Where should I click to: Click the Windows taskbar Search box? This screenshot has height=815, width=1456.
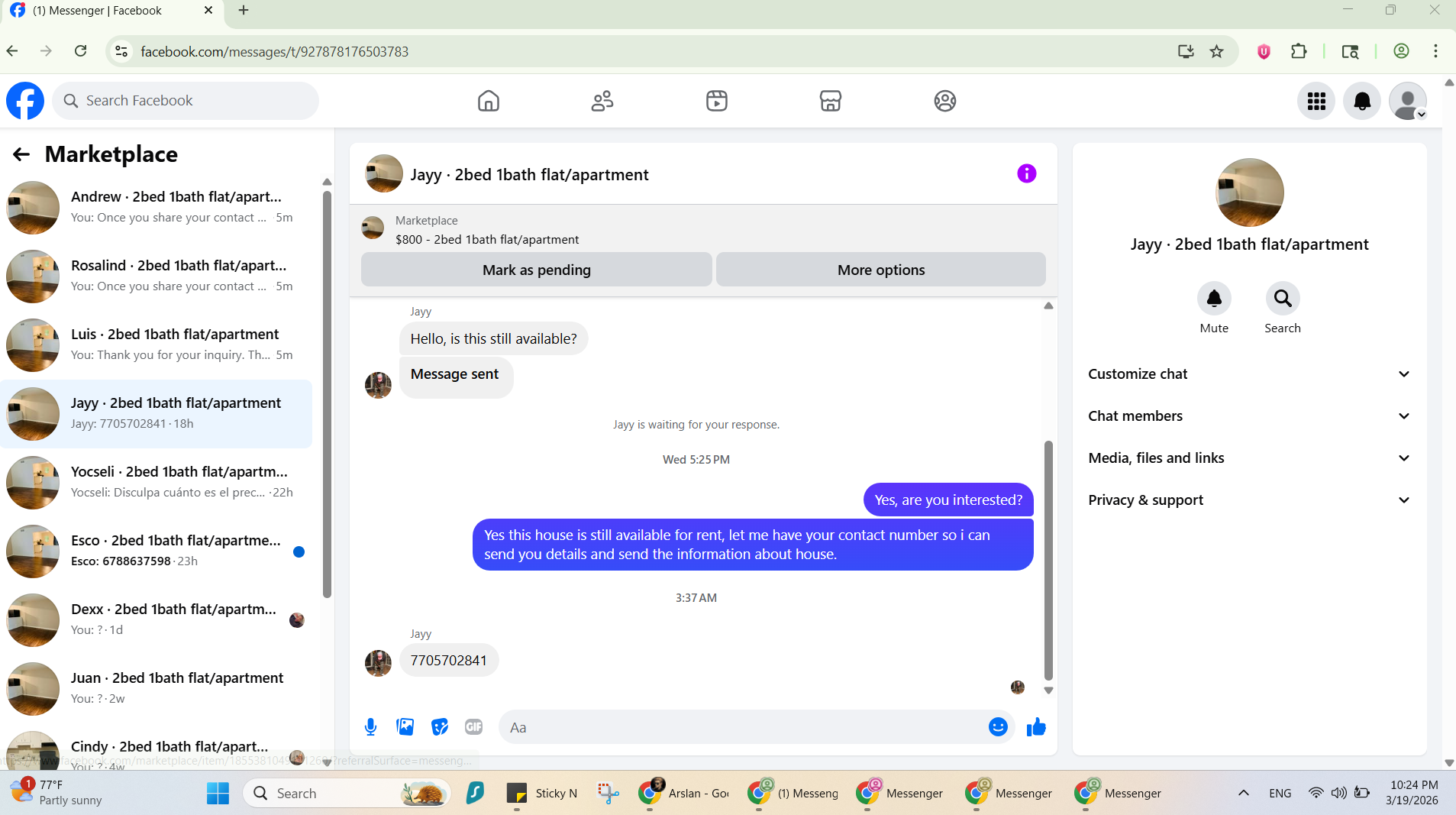click(x=347, y=793)
